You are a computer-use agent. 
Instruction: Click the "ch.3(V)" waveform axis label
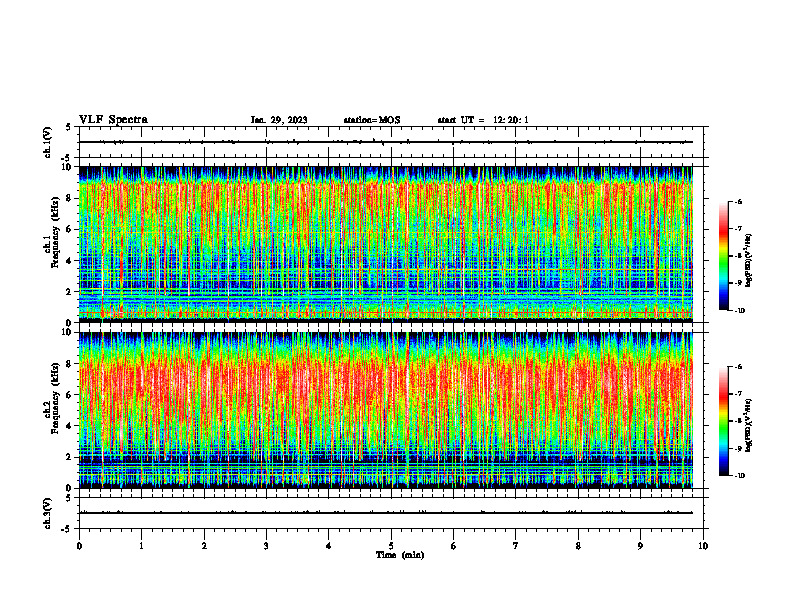click(x=47, y=513)
